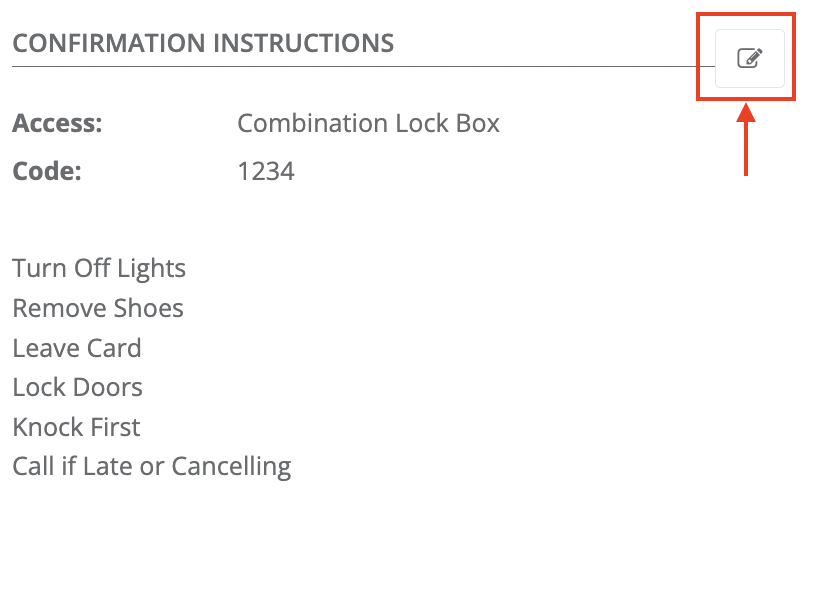Click the red arrow annotation

point(746,140)
